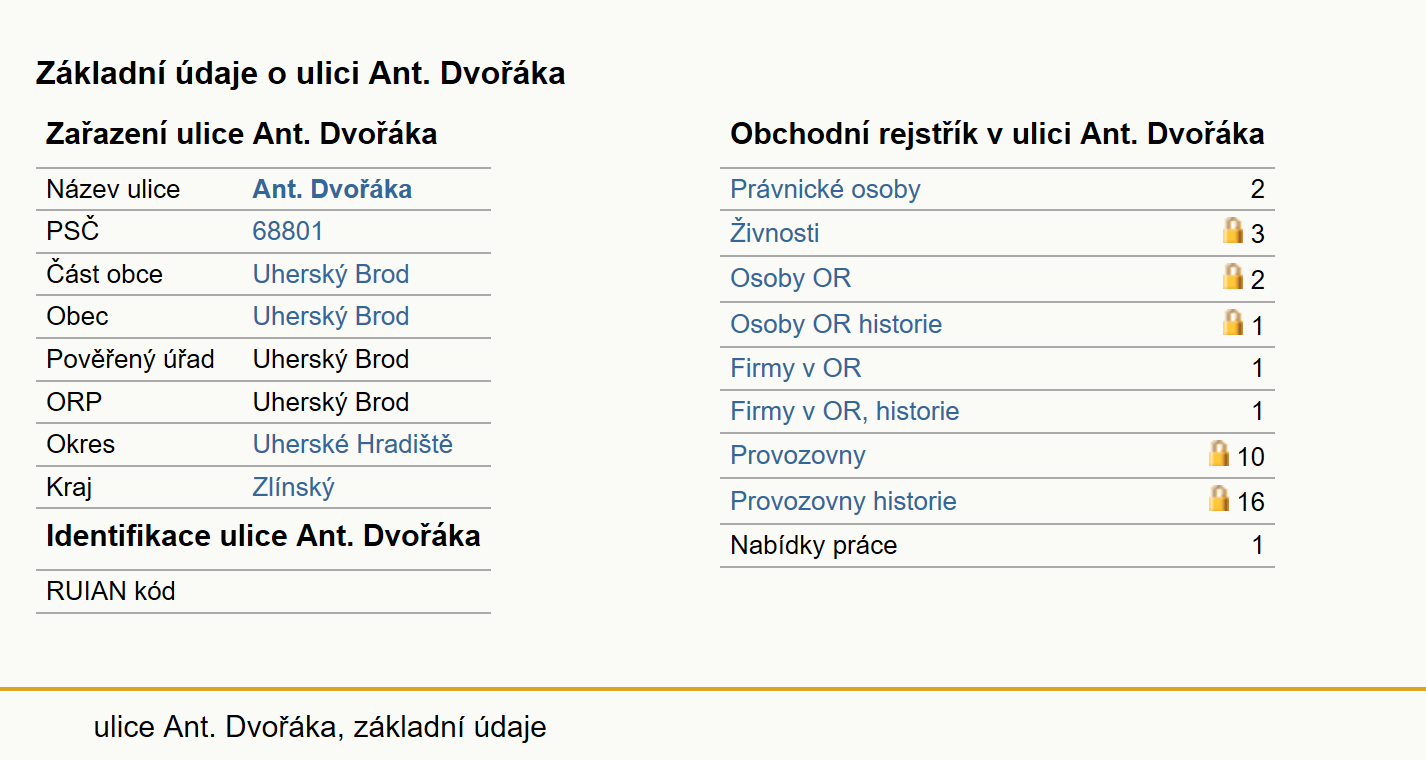Image resolution: width=1426 pixels, height=760 pixels.
Task: Open the Zlínský region link
Action: (x=293, y=487)
